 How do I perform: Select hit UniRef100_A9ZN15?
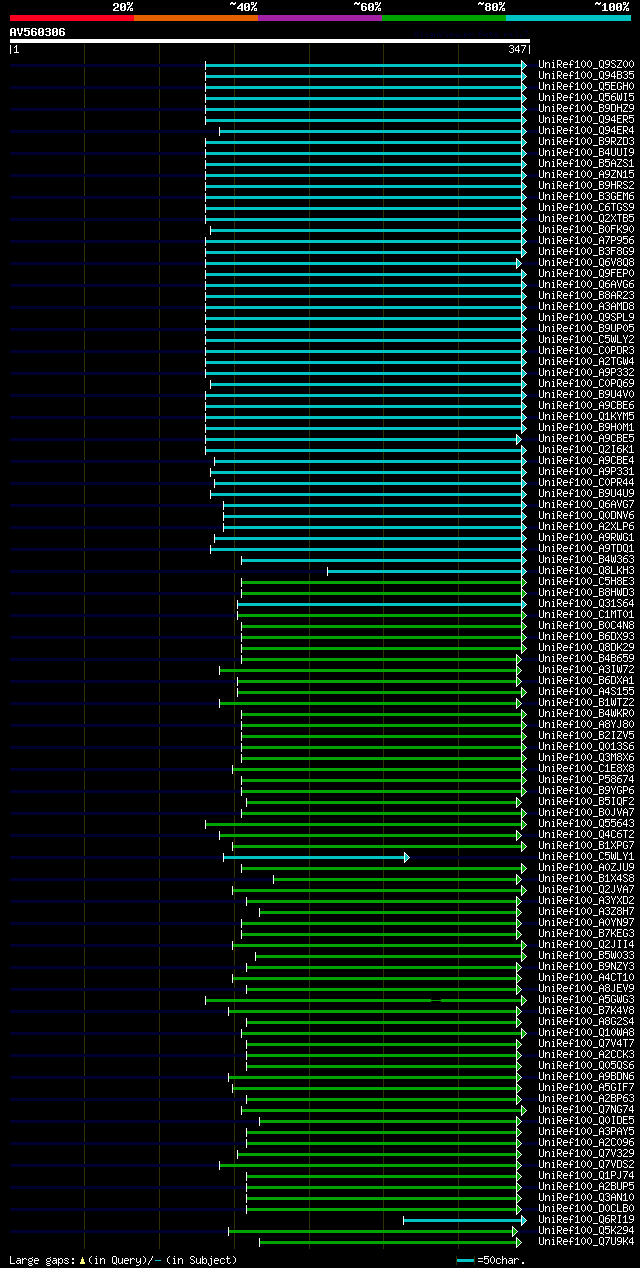pyautogui.click(x=586, y=174)
